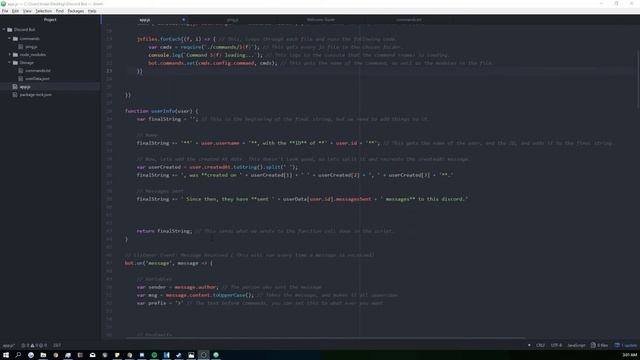Switch to the ping.js editor tab
The image size is (640, 360).
[x=233, y=20]
